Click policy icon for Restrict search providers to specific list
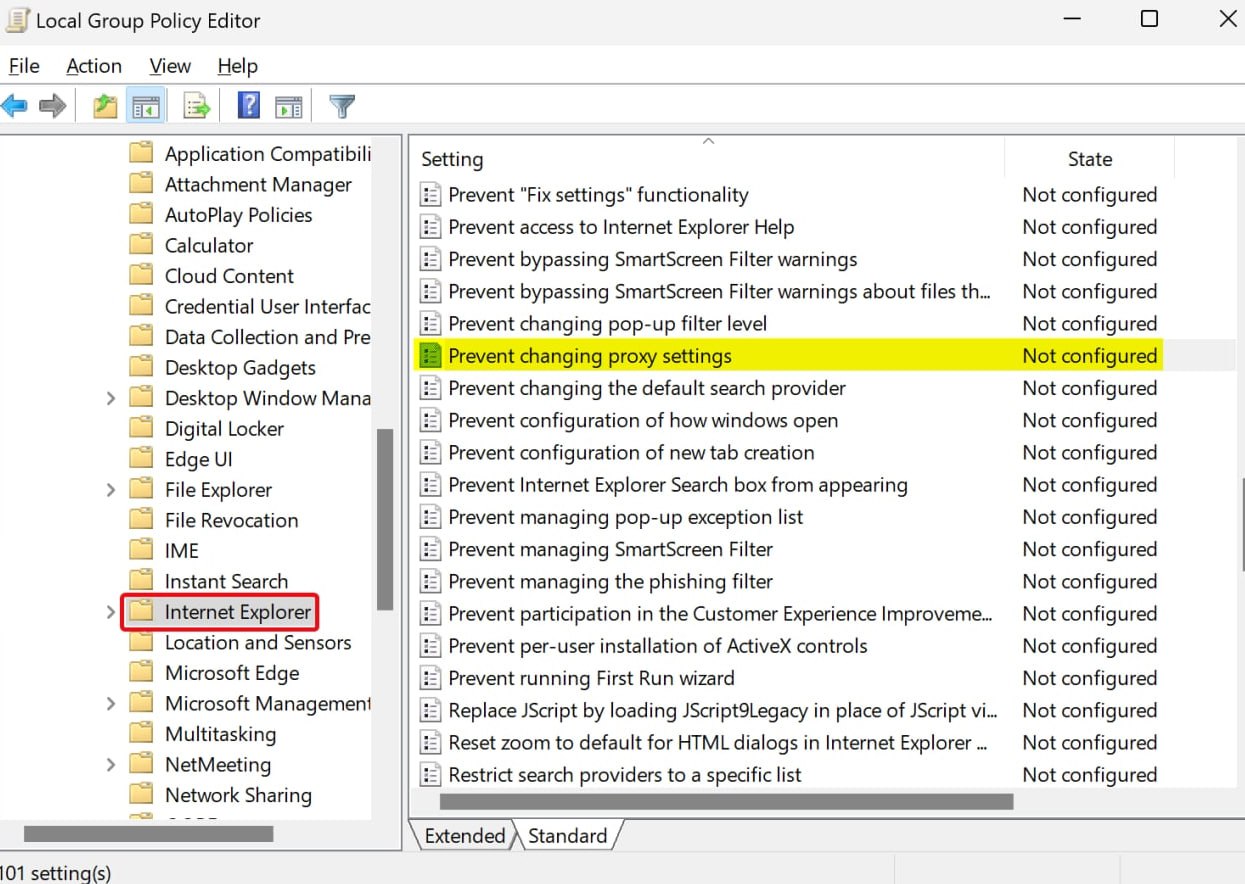Viewport: 1245px width, 884px height. (x=430, y=775)
